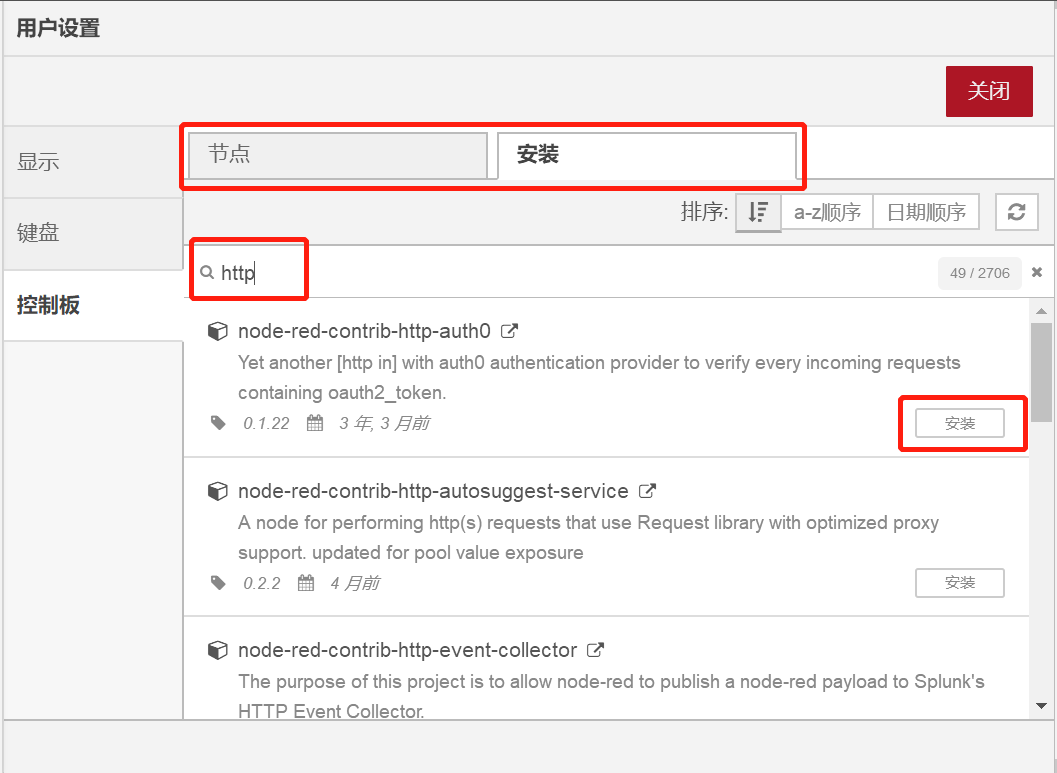Sort modules by 日期顺序
Viewport: 1057px width, 773px height.
point(926,212)
